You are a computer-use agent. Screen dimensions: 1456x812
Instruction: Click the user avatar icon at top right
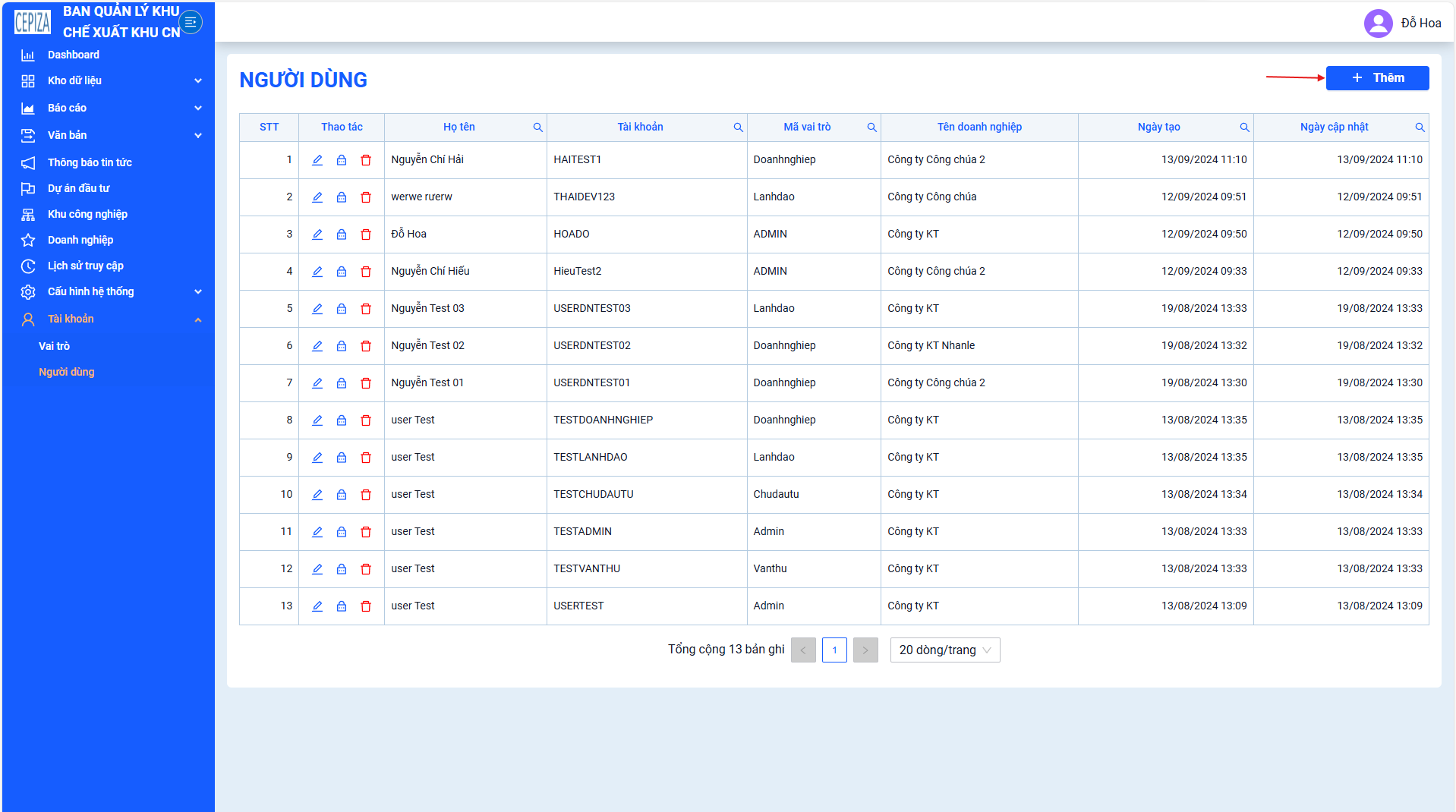click(1378, 23)
